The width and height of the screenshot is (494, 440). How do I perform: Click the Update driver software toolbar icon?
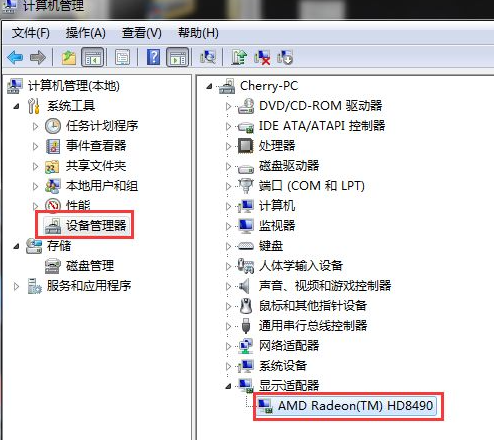click(x=239, y=57)
